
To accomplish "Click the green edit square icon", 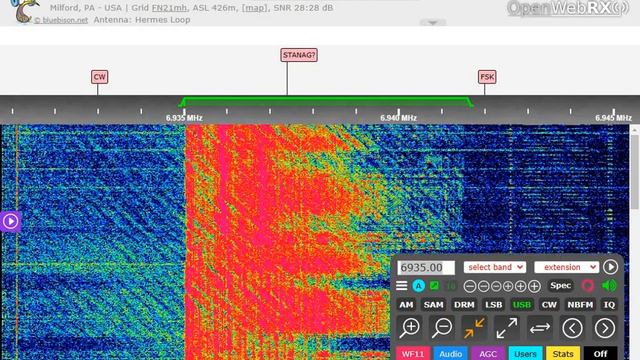I will (435, 286).
